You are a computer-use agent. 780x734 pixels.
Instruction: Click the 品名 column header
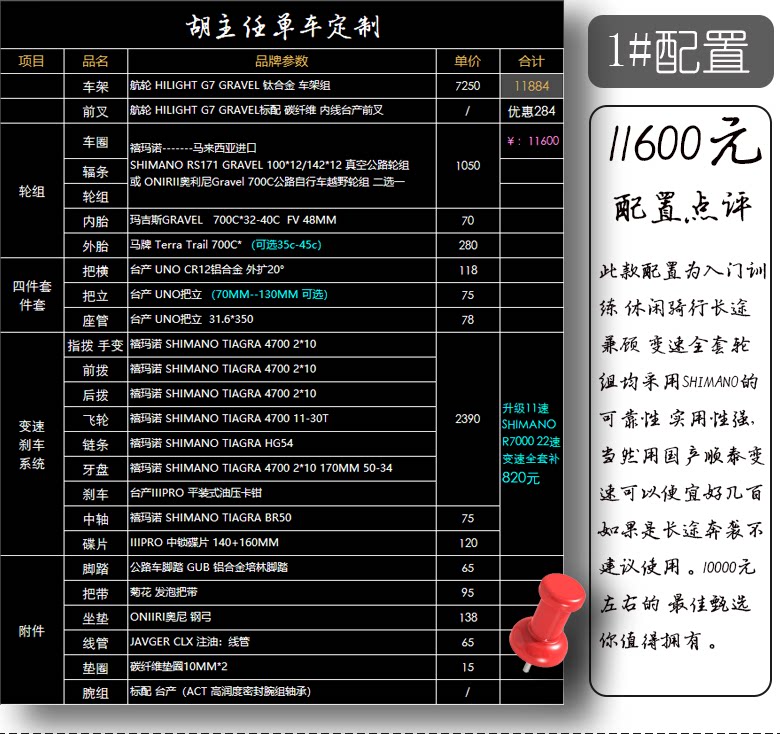click(x=96, y=61)
